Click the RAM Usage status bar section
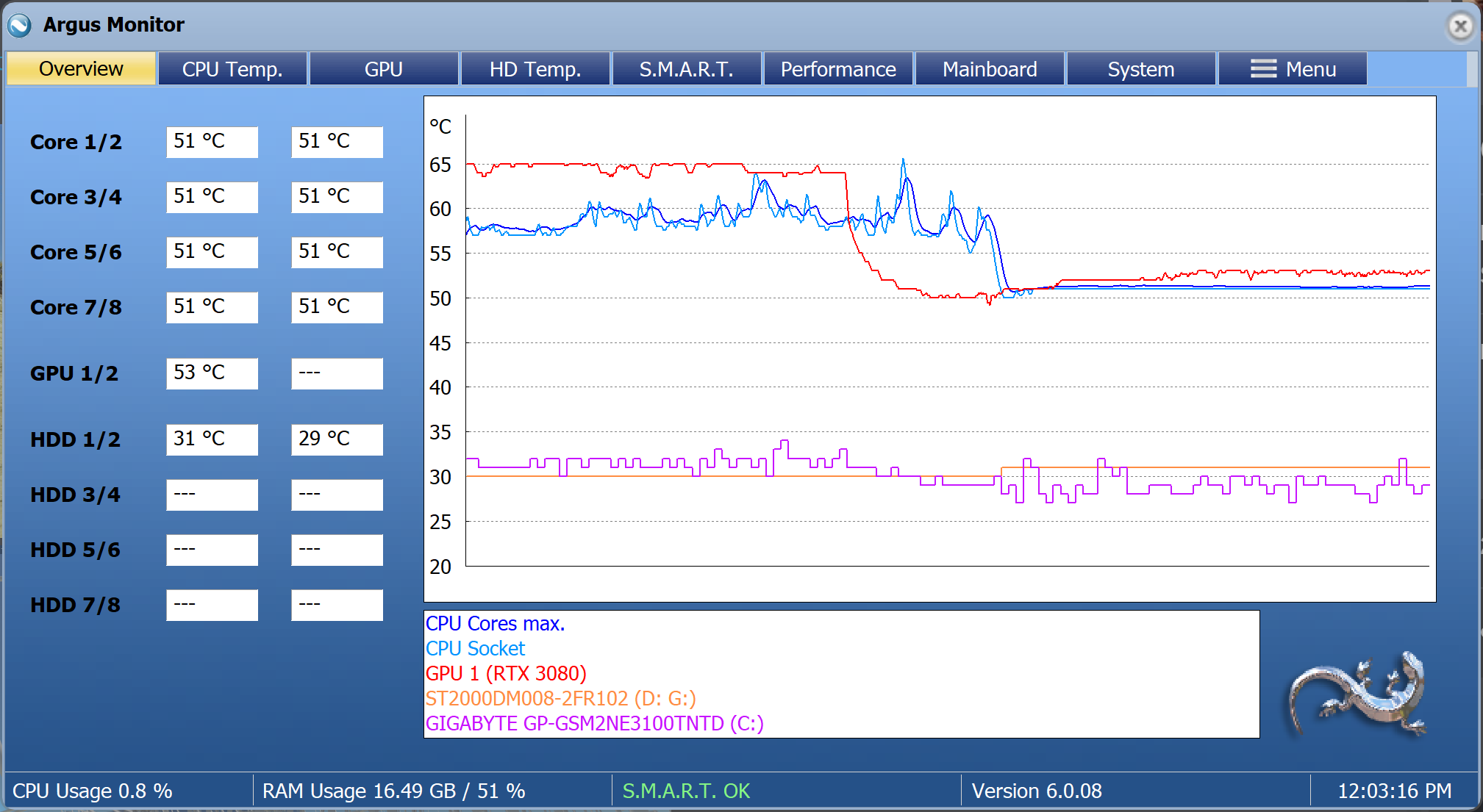Image resolution: width=1483 pixels, height=812 pixels. (x=394, y=791)
